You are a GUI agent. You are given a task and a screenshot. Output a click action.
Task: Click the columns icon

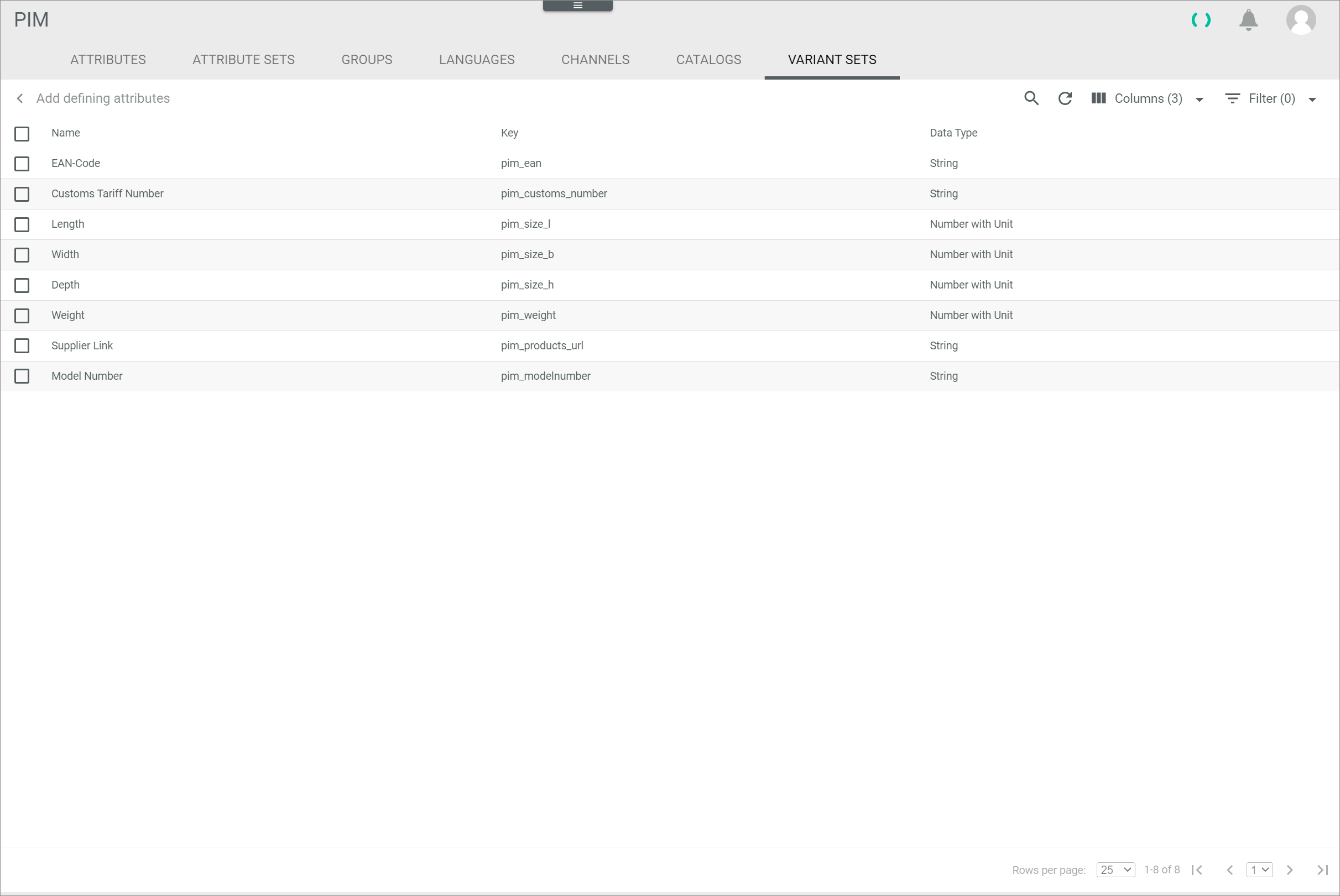coord(1098,98)
